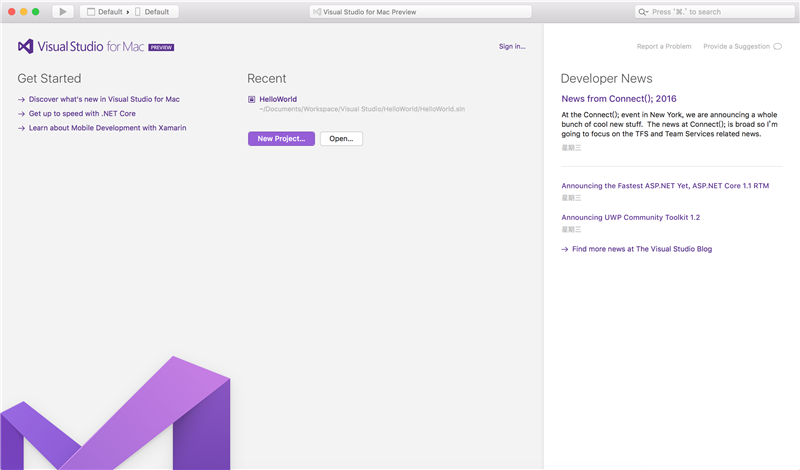Click the arrow icon beside Discover what's new
This screenshot has height=470, width=800.
(21, 100)
